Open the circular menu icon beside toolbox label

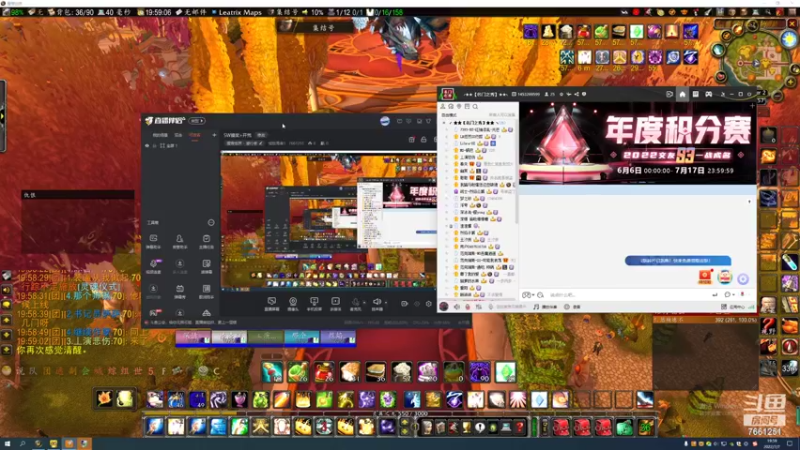pos(211,222)
